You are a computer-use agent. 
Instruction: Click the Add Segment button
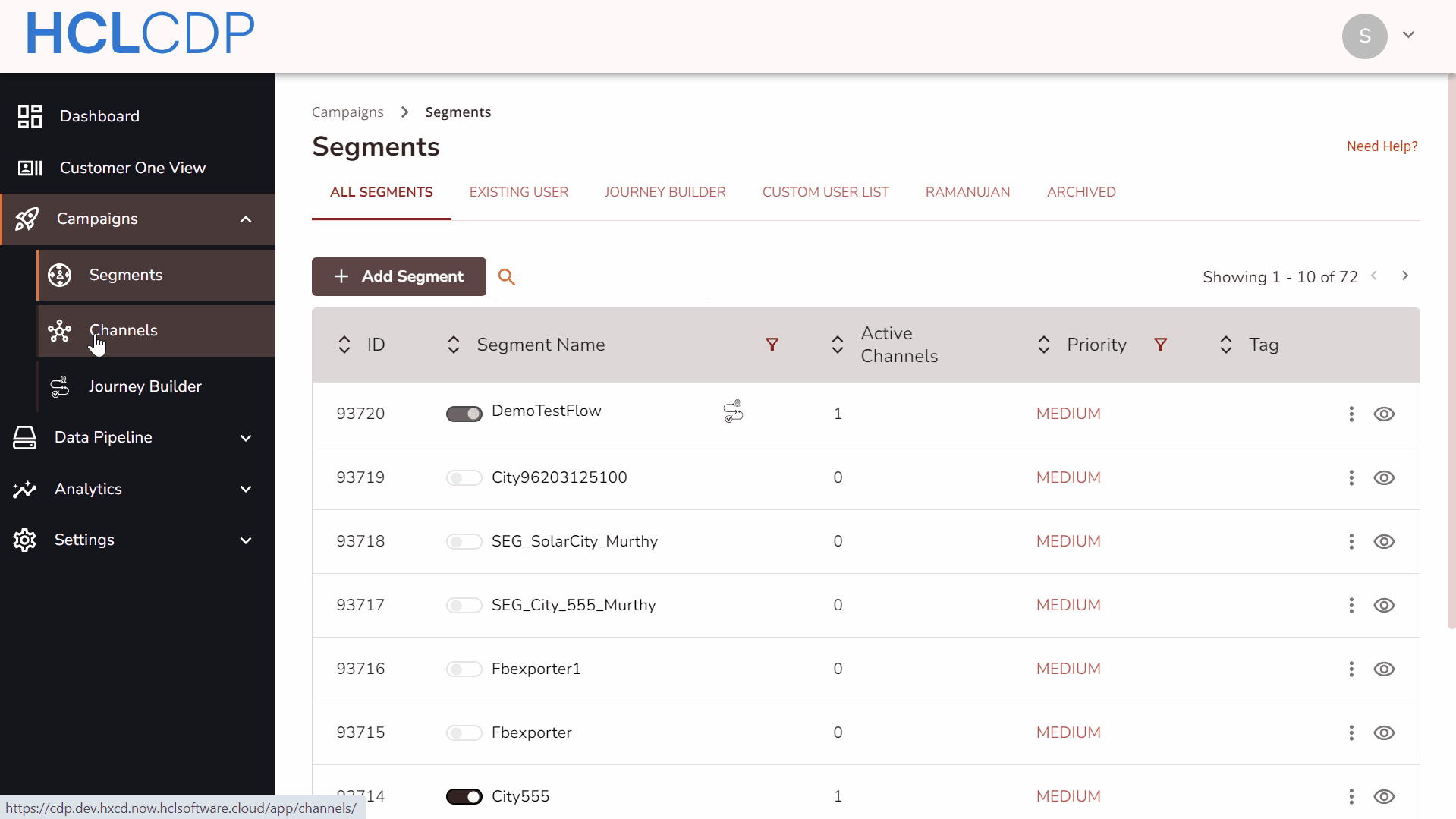[x=398, y=276]
